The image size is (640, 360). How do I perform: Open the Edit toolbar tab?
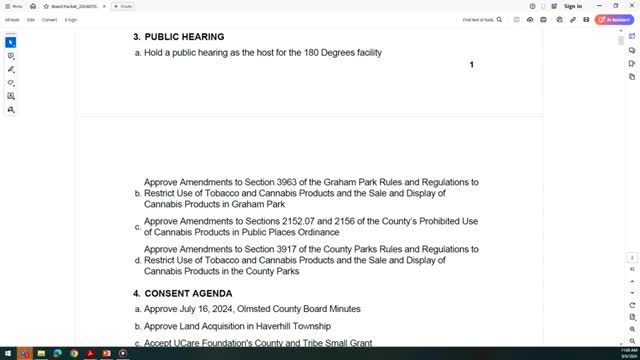point(31,20)
